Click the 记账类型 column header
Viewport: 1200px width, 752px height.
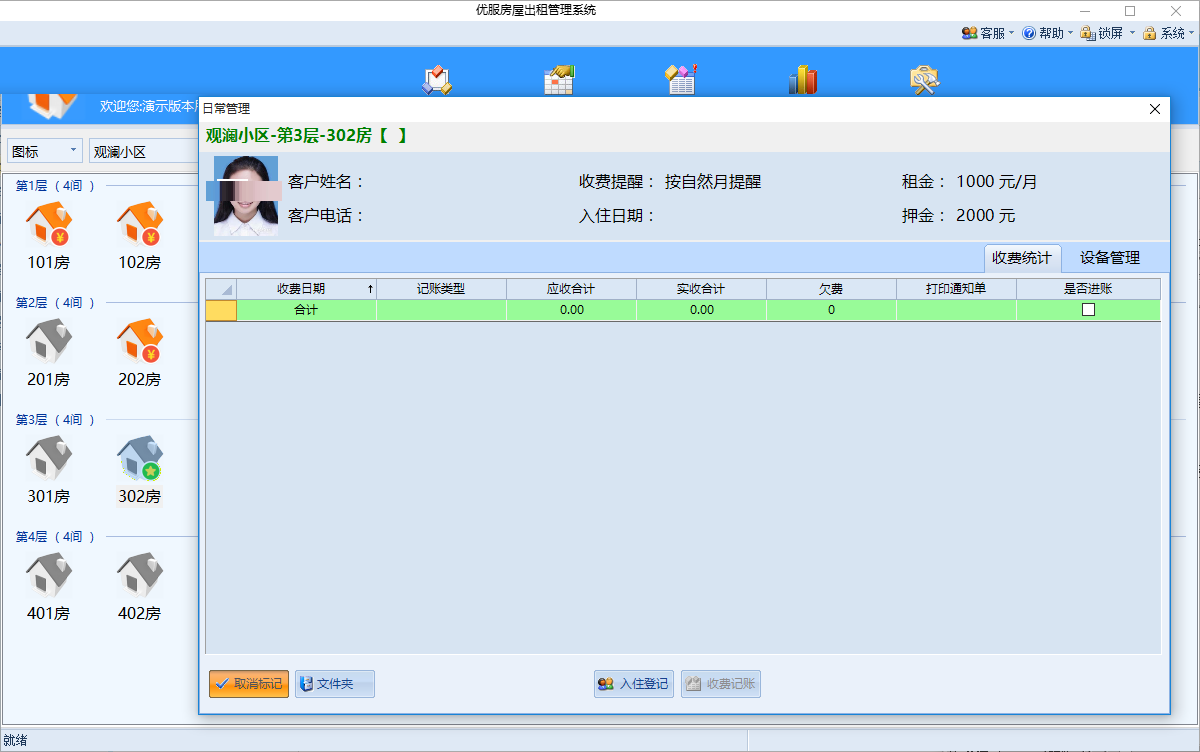point(442,289)
